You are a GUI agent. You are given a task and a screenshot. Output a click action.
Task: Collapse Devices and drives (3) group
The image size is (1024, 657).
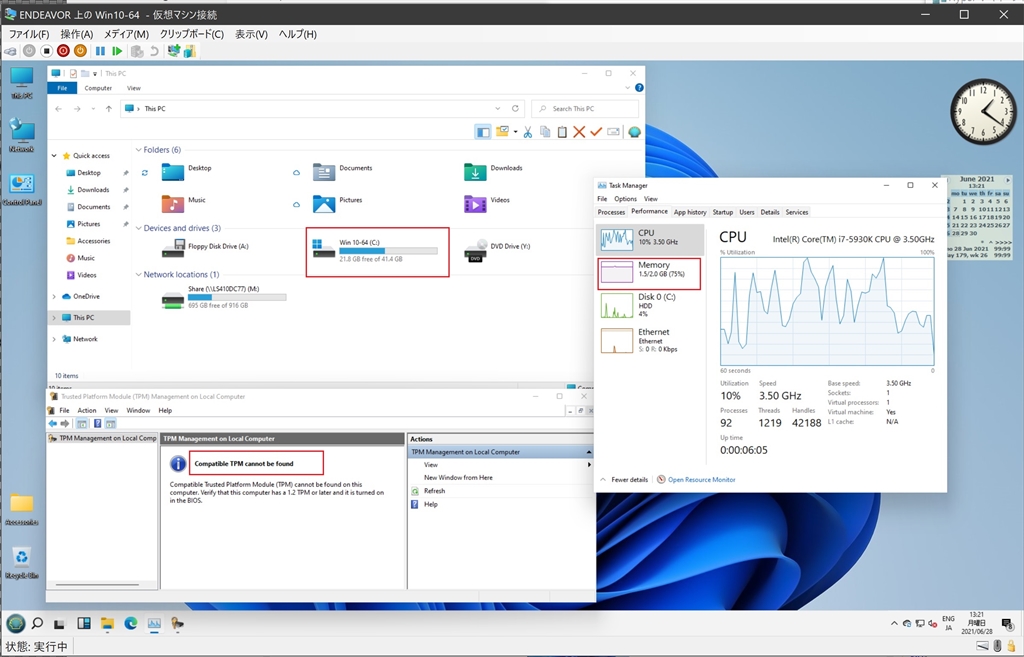138,228
